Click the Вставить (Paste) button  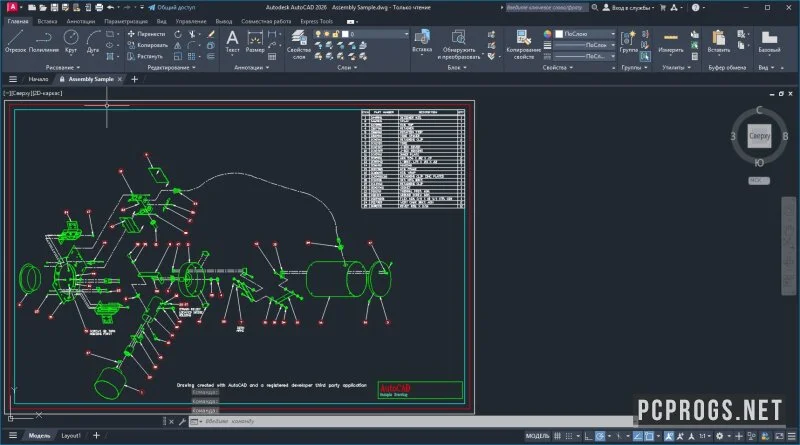coord(718,41)
